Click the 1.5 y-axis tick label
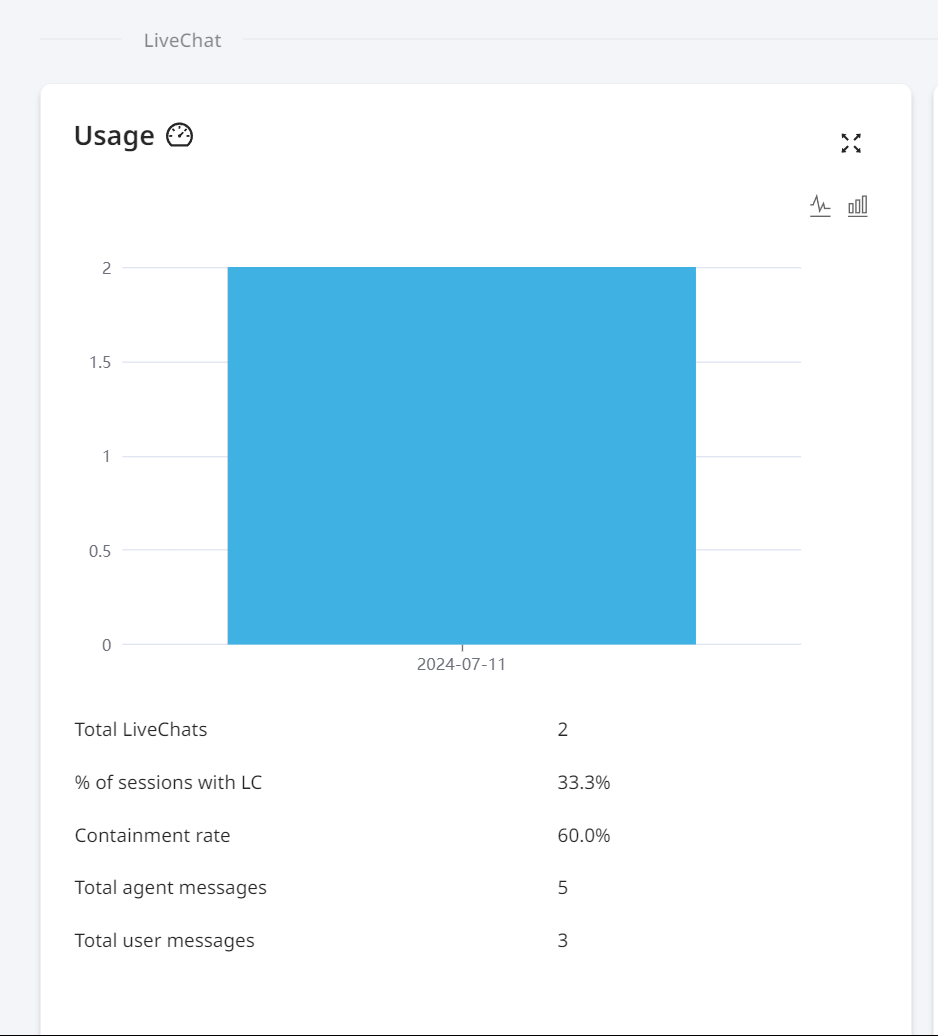This screenshot has height=1036, width=938. tap(100, 362)
